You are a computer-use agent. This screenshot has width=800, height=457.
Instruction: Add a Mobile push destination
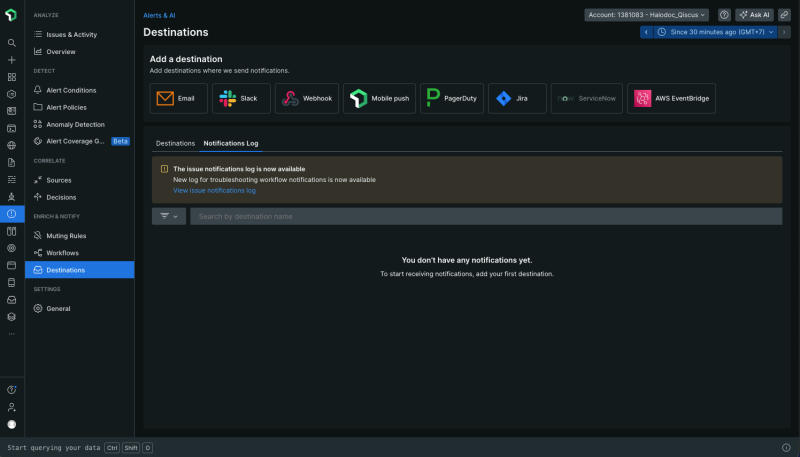tap(380, 98)
